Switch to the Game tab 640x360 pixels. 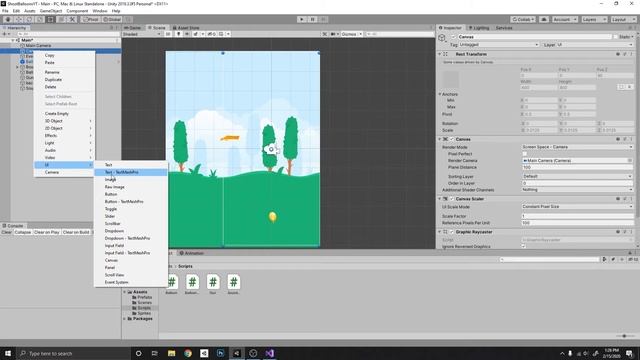tap(133, 28)
